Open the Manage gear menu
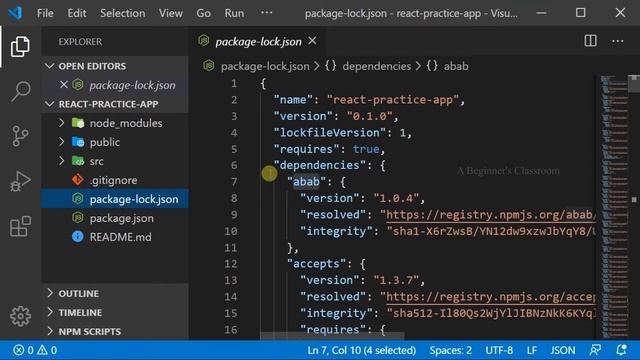The height and width of the screenshot is (360, 640). [20, 316]
